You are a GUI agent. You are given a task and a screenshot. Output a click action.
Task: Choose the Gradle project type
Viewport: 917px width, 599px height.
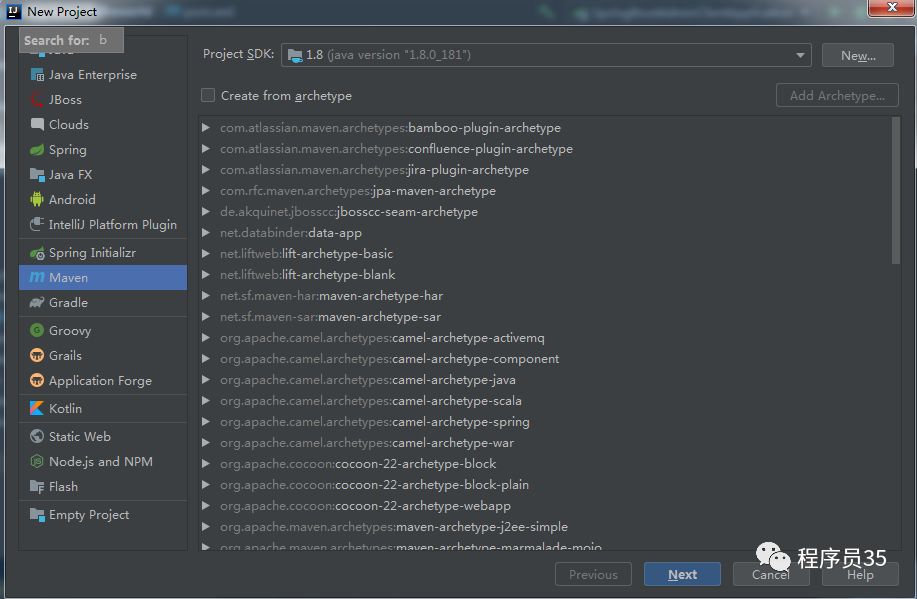103,302
